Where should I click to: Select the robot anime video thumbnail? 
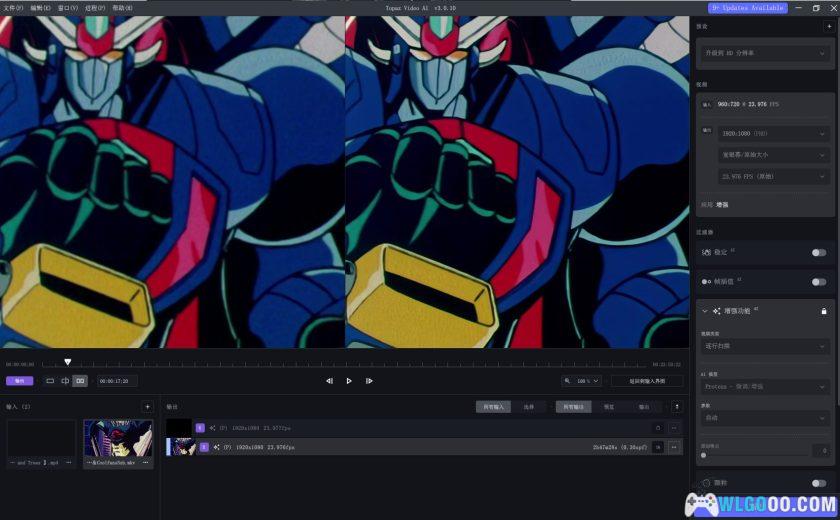[118, 438]
